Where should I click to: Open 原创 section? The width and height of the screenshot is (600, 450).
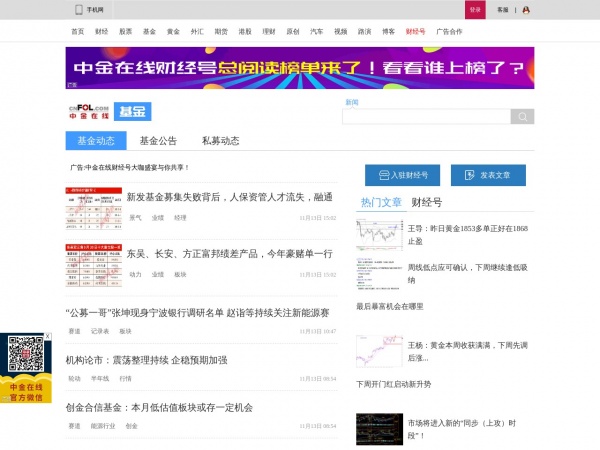pos(293,32)
